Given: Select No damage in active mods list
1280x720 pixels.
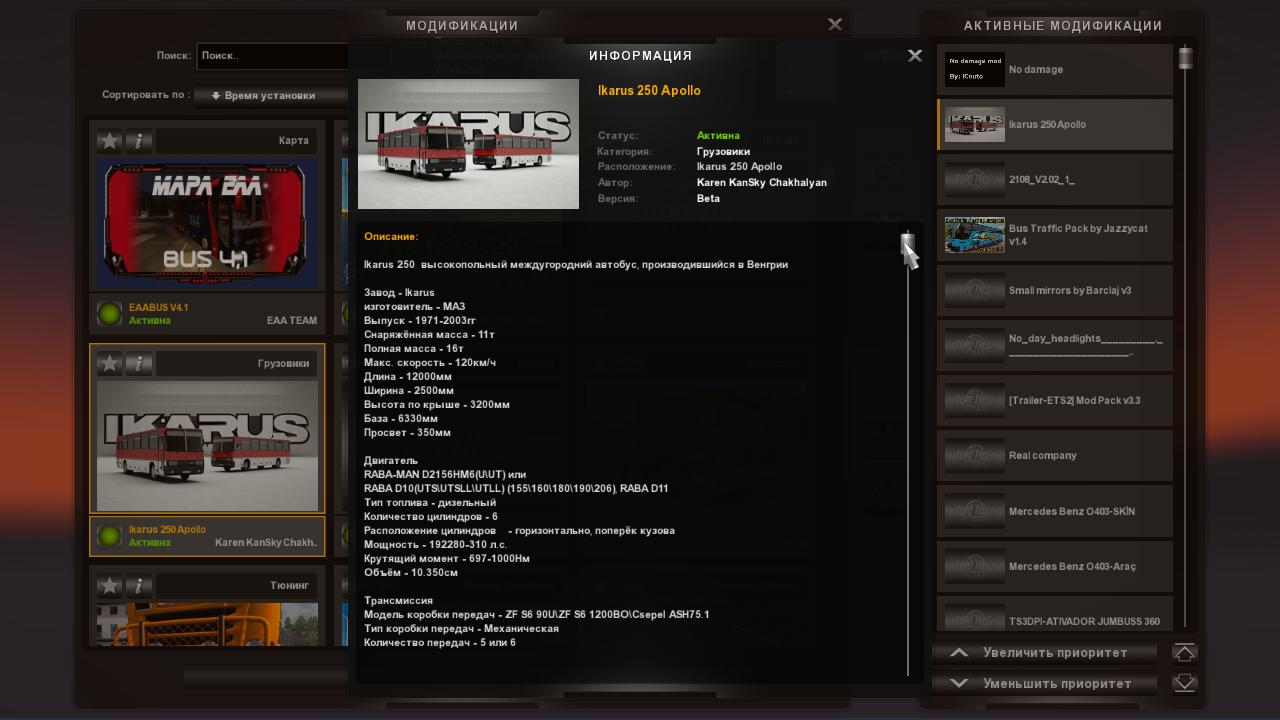Looking at the screenshot, I should tap(1054, 70).
